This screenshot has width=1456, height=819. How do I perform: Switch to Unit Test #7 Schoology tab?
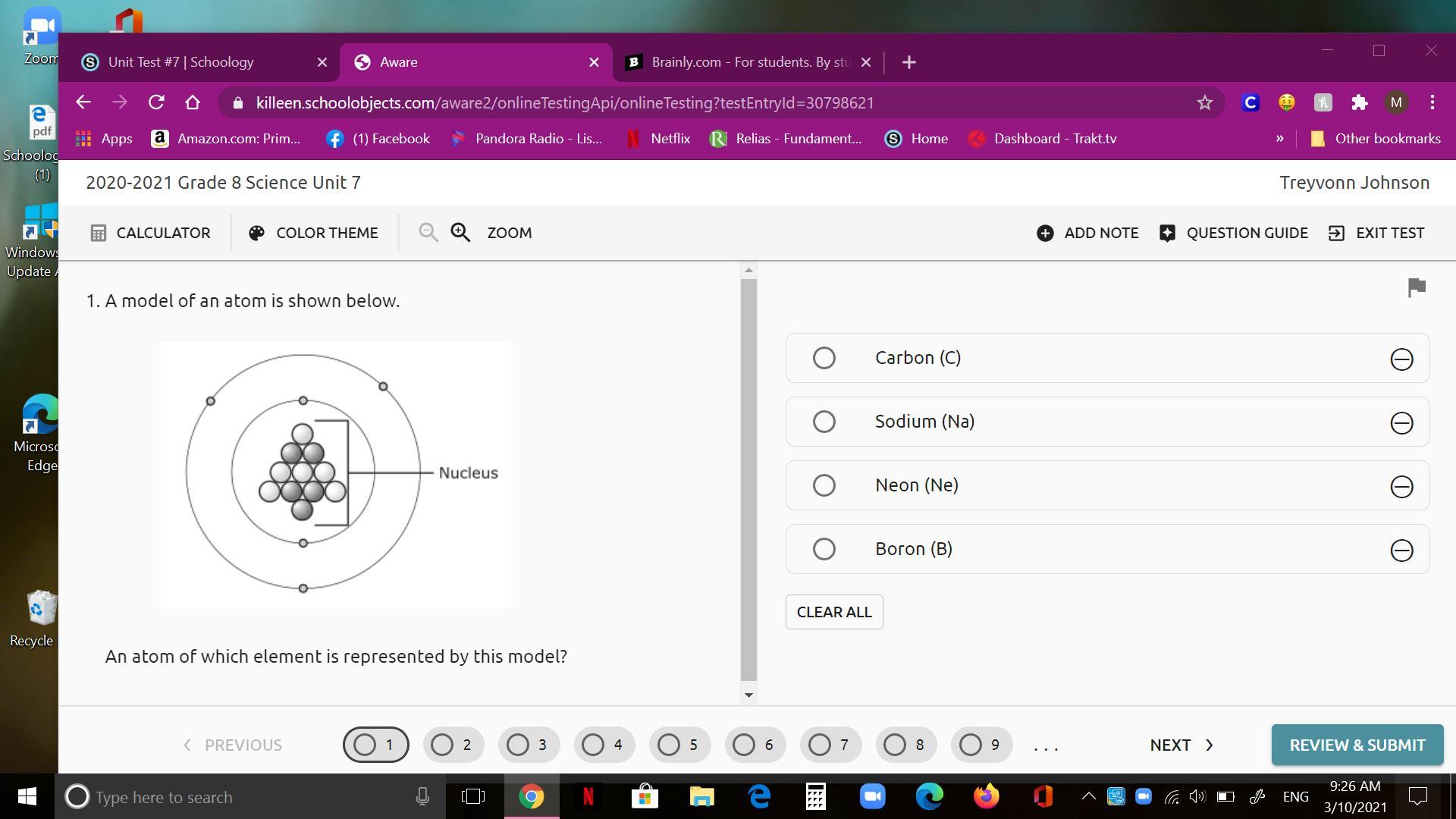click(180, 62)
